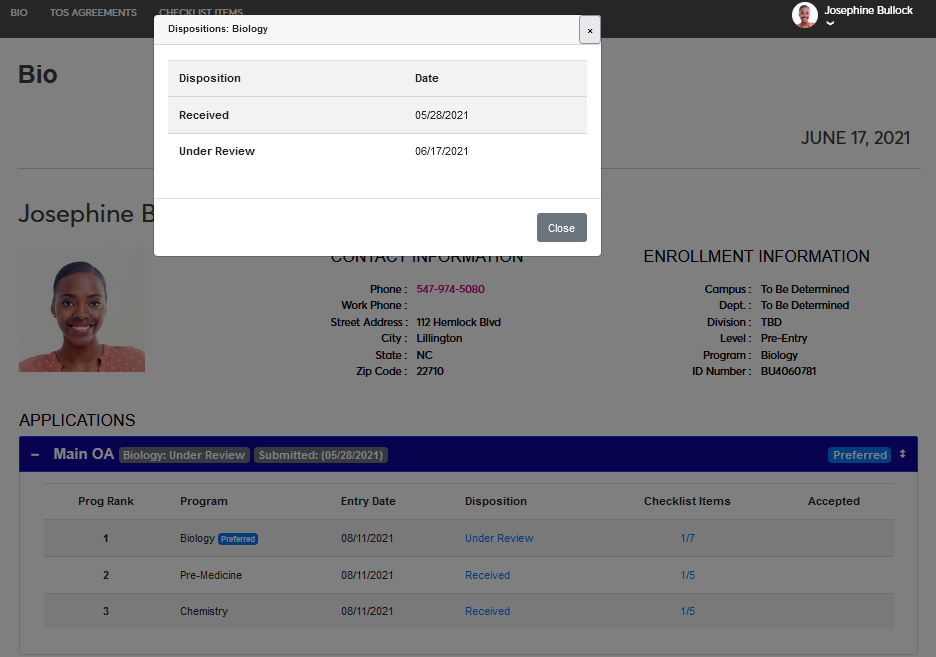Close the Dispositions dialog with the × icon
Image resolution: width=936 pixels, height=657 pixels.
(590, 30)
